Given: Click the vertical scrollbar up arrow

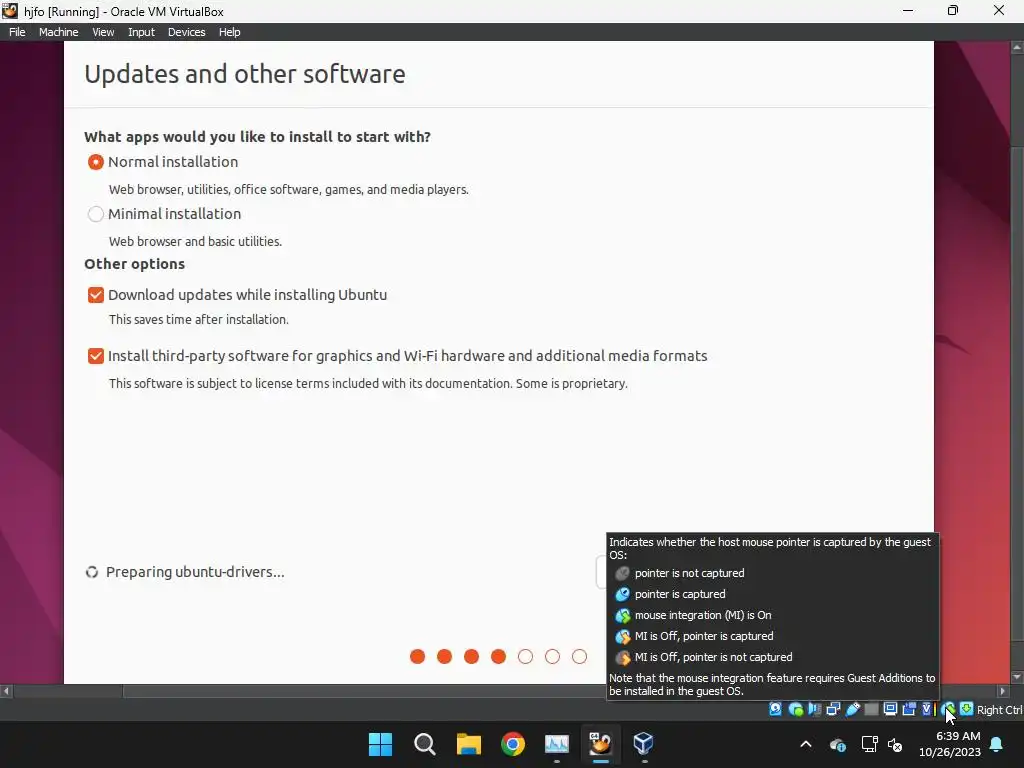Looking at the screenshot, I should tap(1017, 48).
